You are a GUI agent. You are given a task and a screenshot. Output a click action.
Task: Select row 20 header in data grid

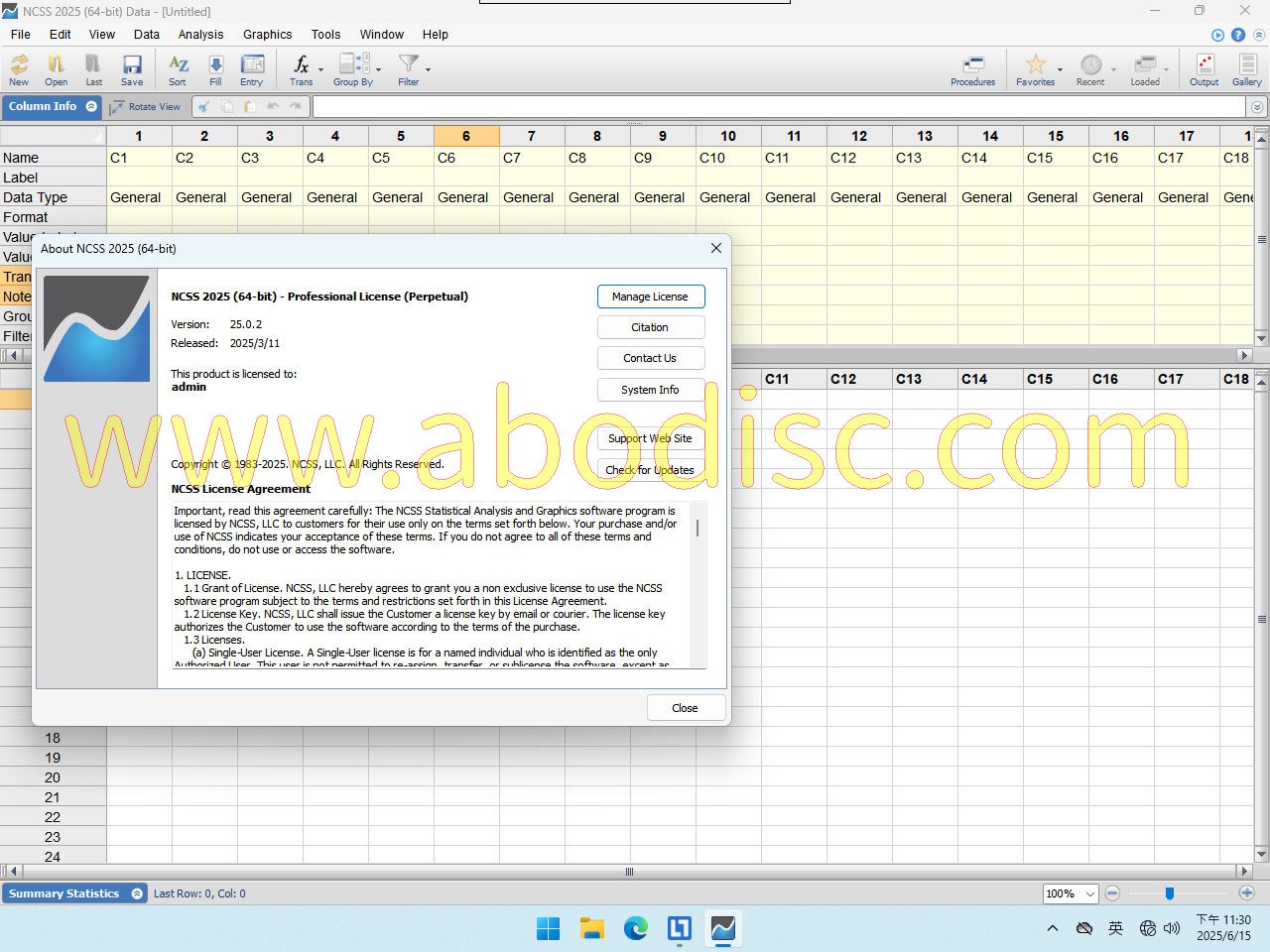coord(53,777)
